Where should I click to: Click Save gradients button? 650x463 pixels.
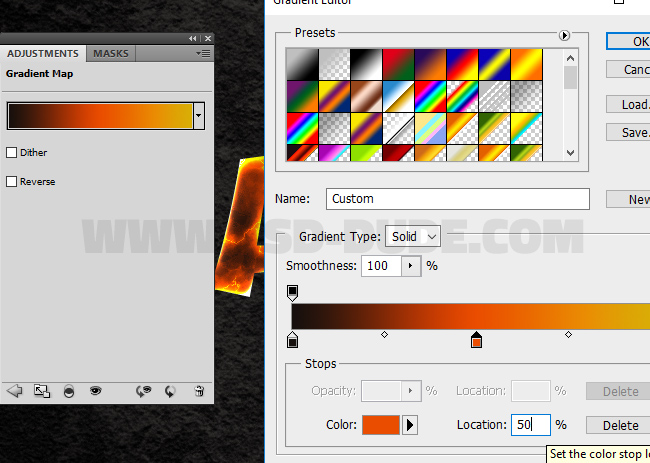628,133
